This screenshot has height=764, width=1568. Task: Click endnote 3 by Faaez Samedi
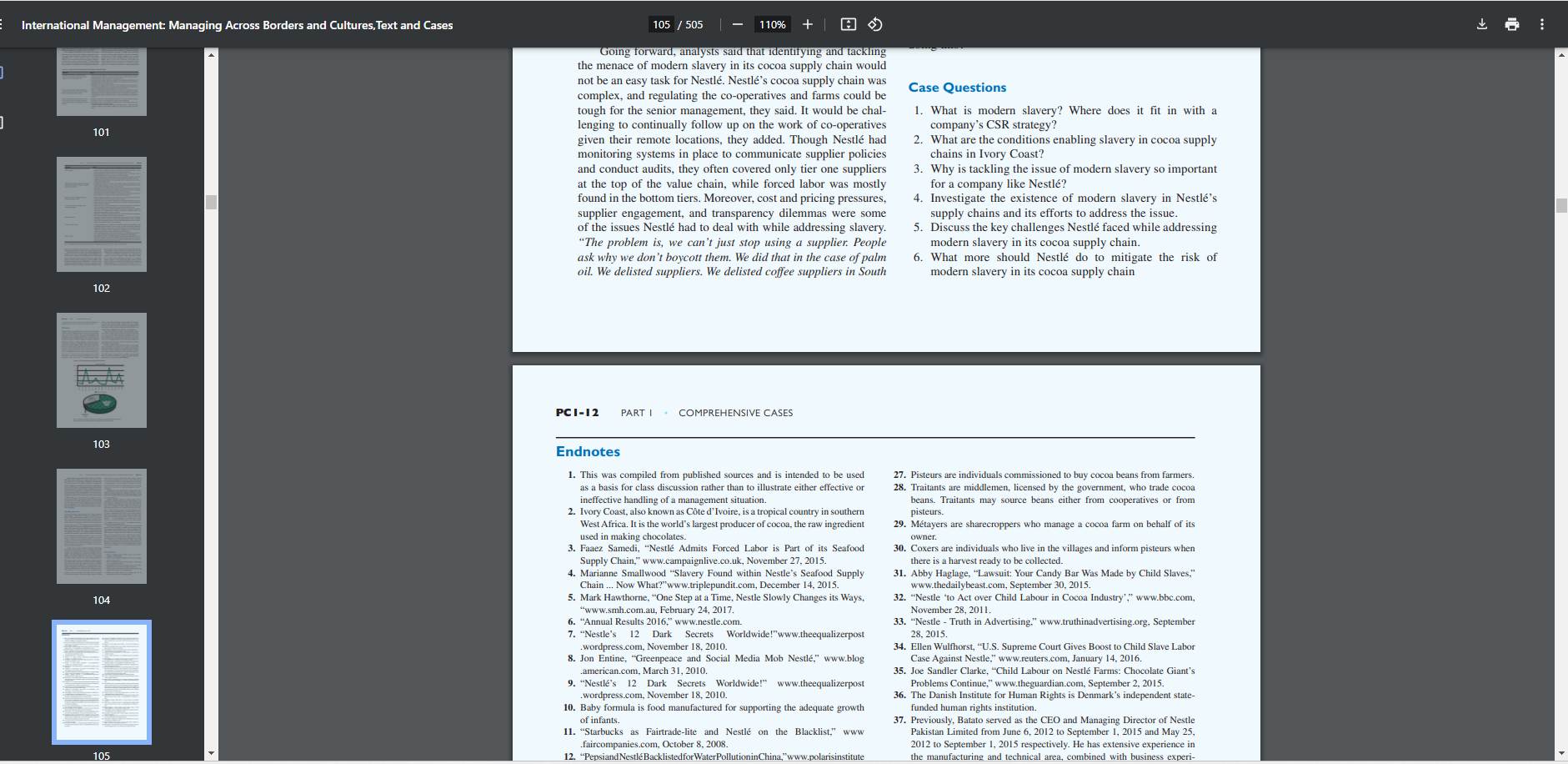[716, 555]
